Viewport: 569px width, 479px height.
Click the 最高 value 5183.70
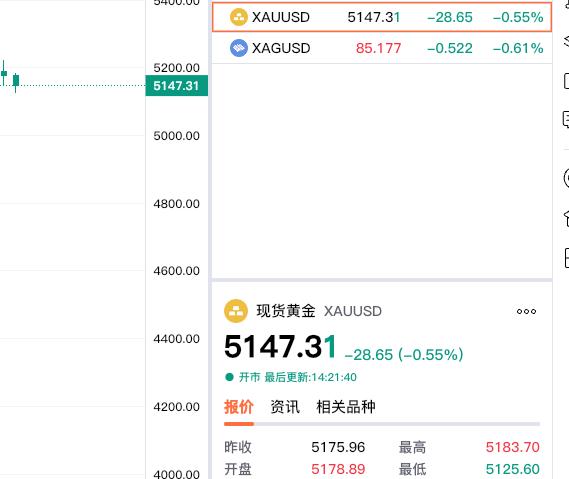[x=513, y=447]
